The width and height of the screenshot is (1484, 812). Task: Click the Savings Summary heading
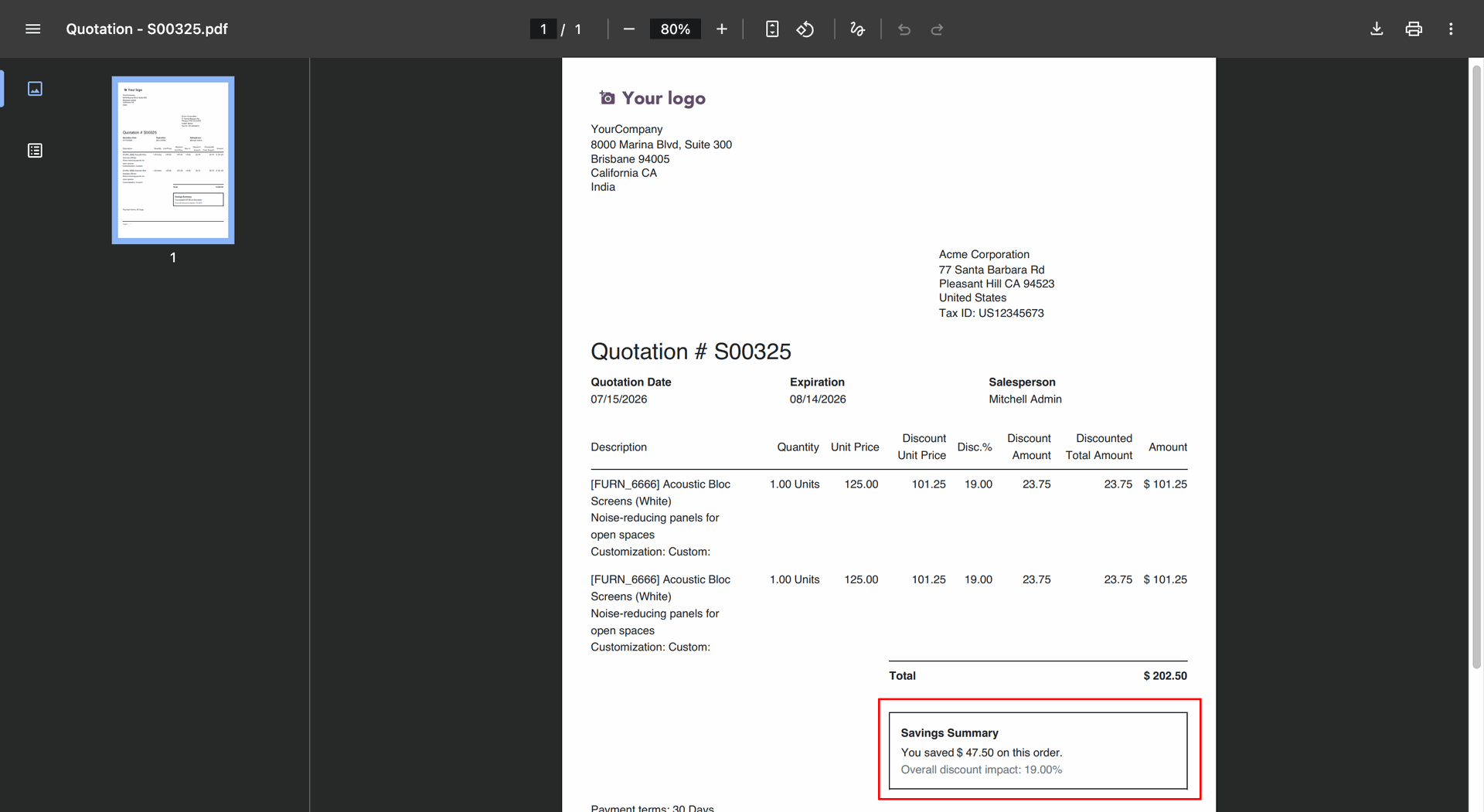click(x=949, y=733)
